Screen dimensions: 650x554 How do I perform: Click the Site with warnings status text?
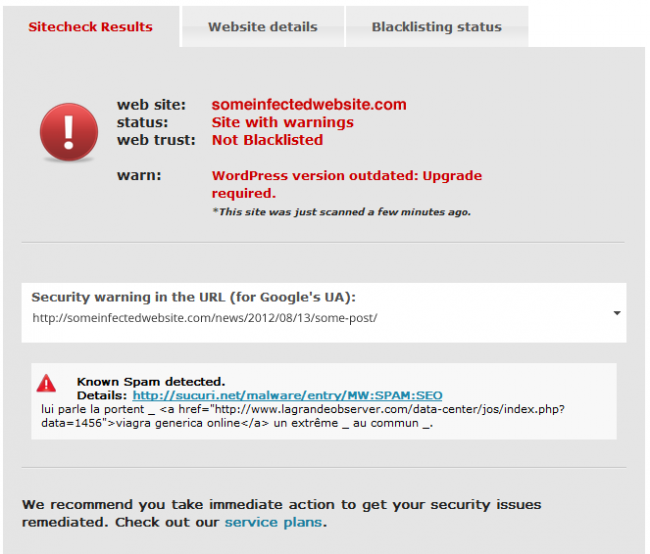282,122
